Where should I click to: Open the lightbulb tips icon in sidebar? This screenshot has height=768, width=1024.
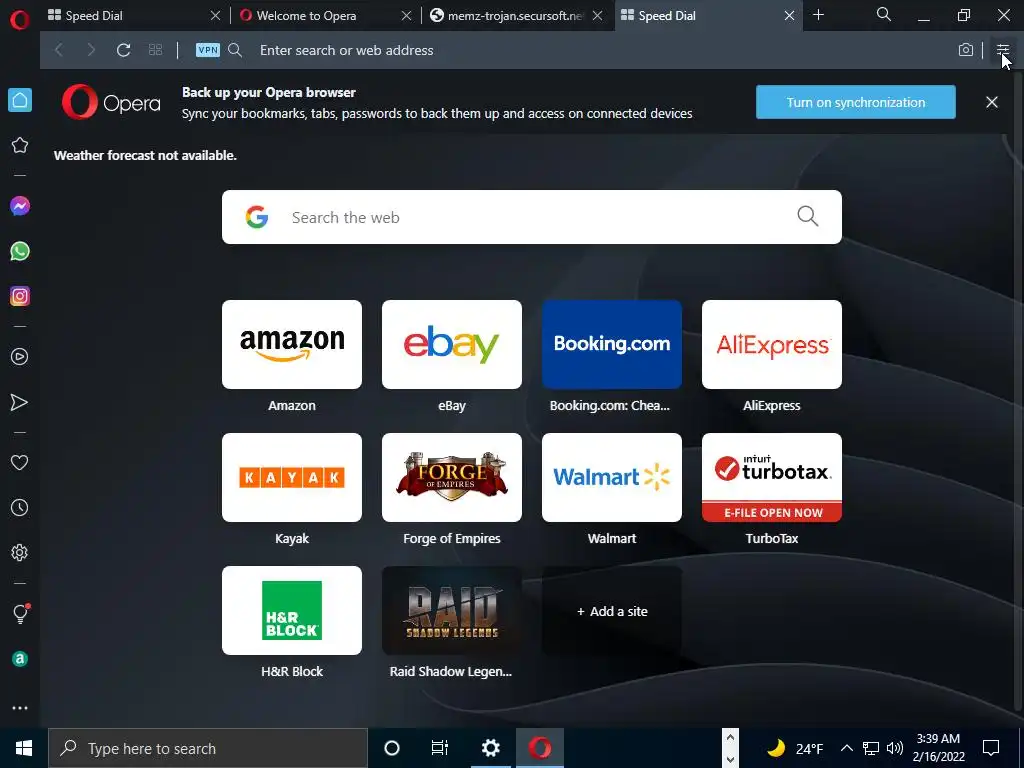tap(20, 613)
